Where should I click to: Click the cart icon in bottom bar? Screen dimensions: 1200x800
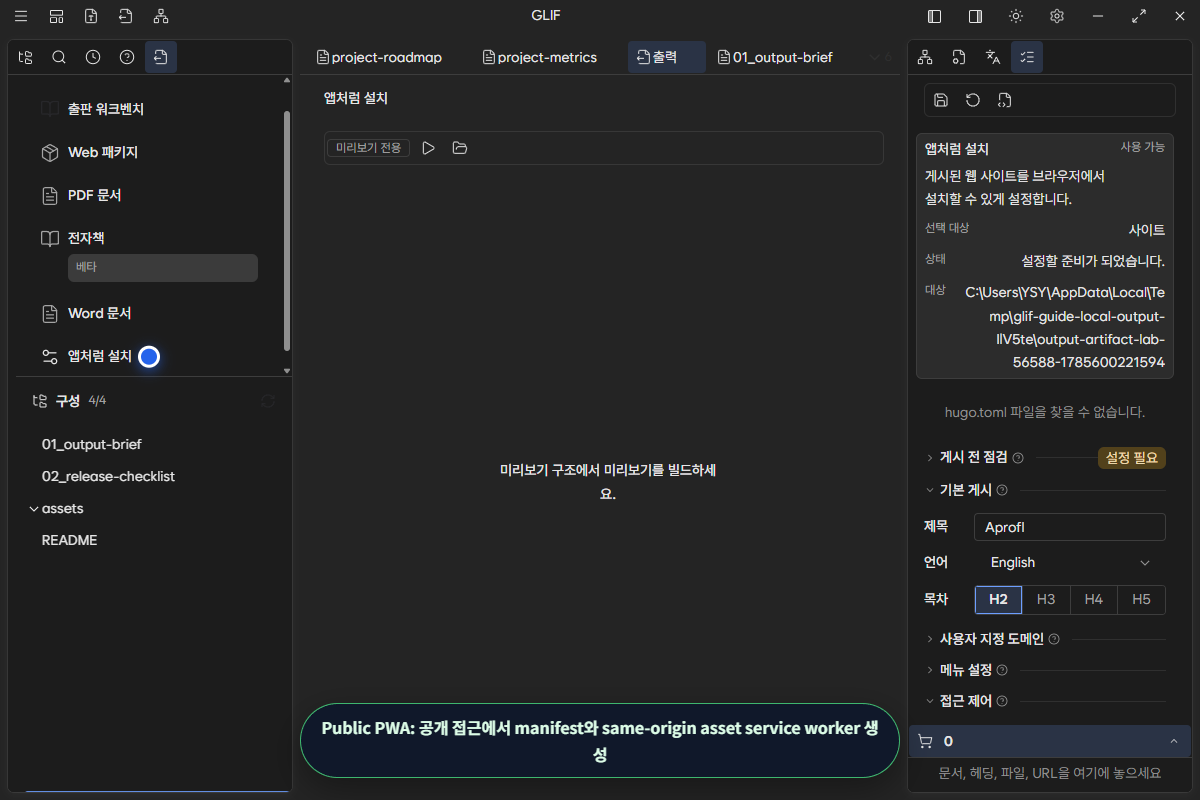(x=925, y=742)
